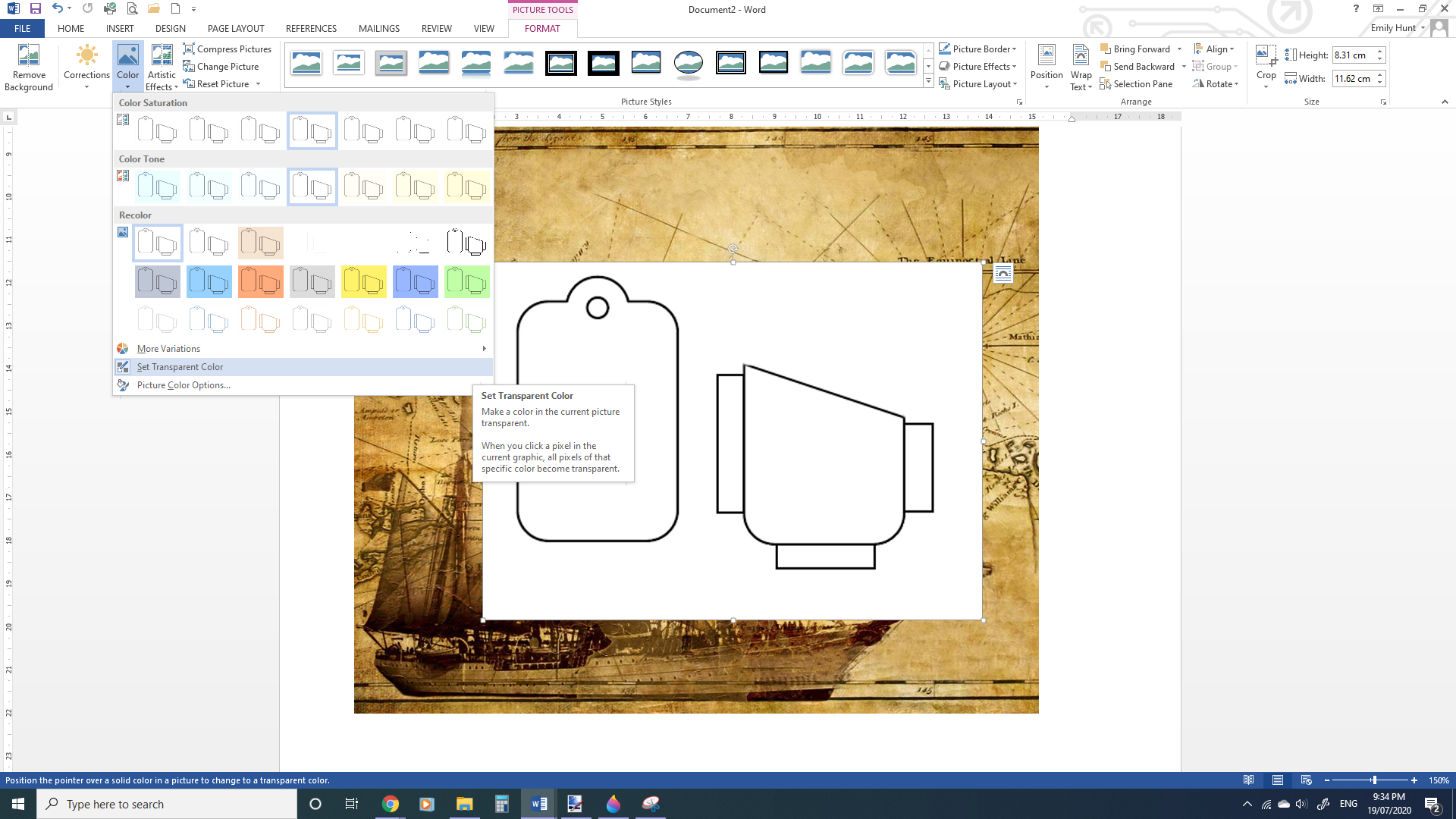Viewport: 1456px width, 819px height.
Task: Open the More Variations submenu
Action: pos(168,349)
